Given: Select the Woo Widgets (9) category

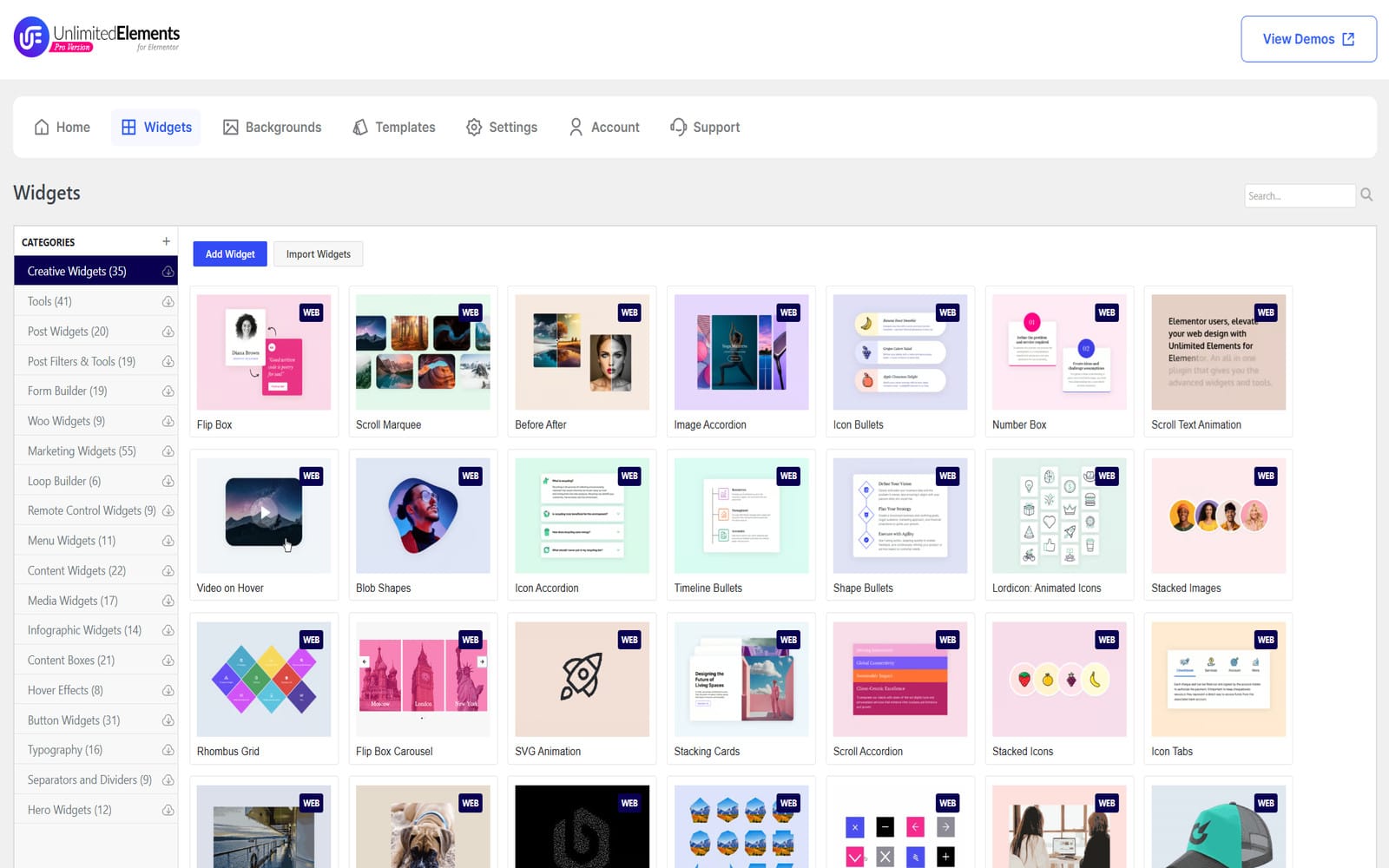Looking at the screenshot, I should pos(95,421).
